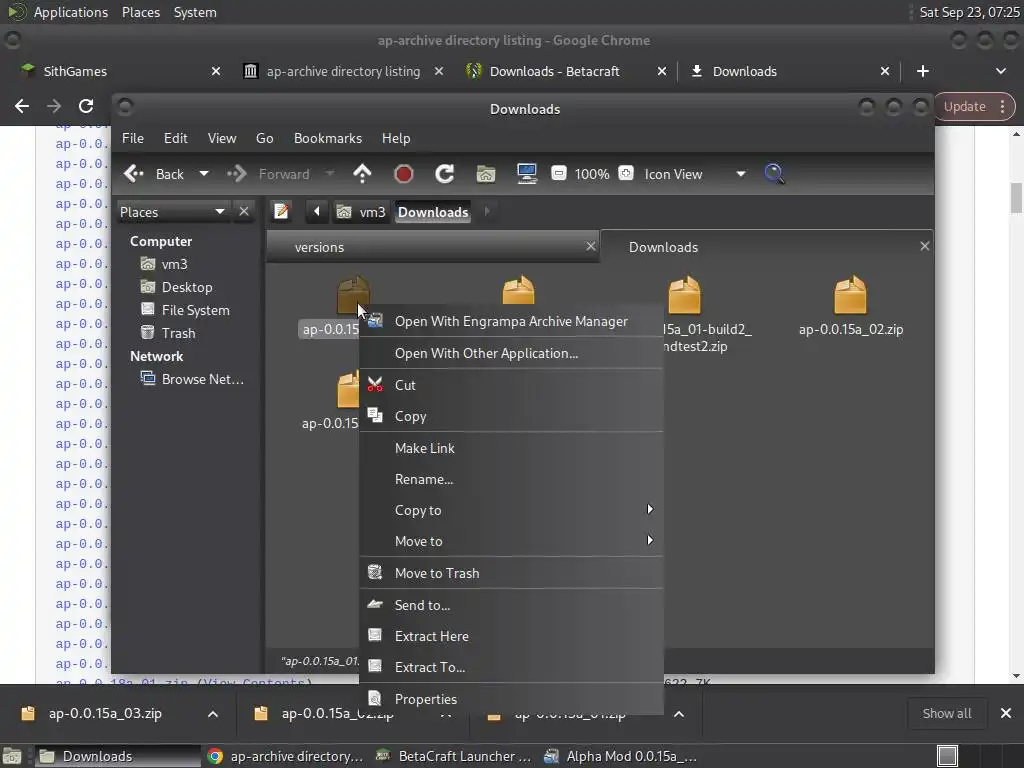Click the zoom out minus icon
This screenshot has width=1024, height=768.
pyautogui.click(x=558, y=173)
